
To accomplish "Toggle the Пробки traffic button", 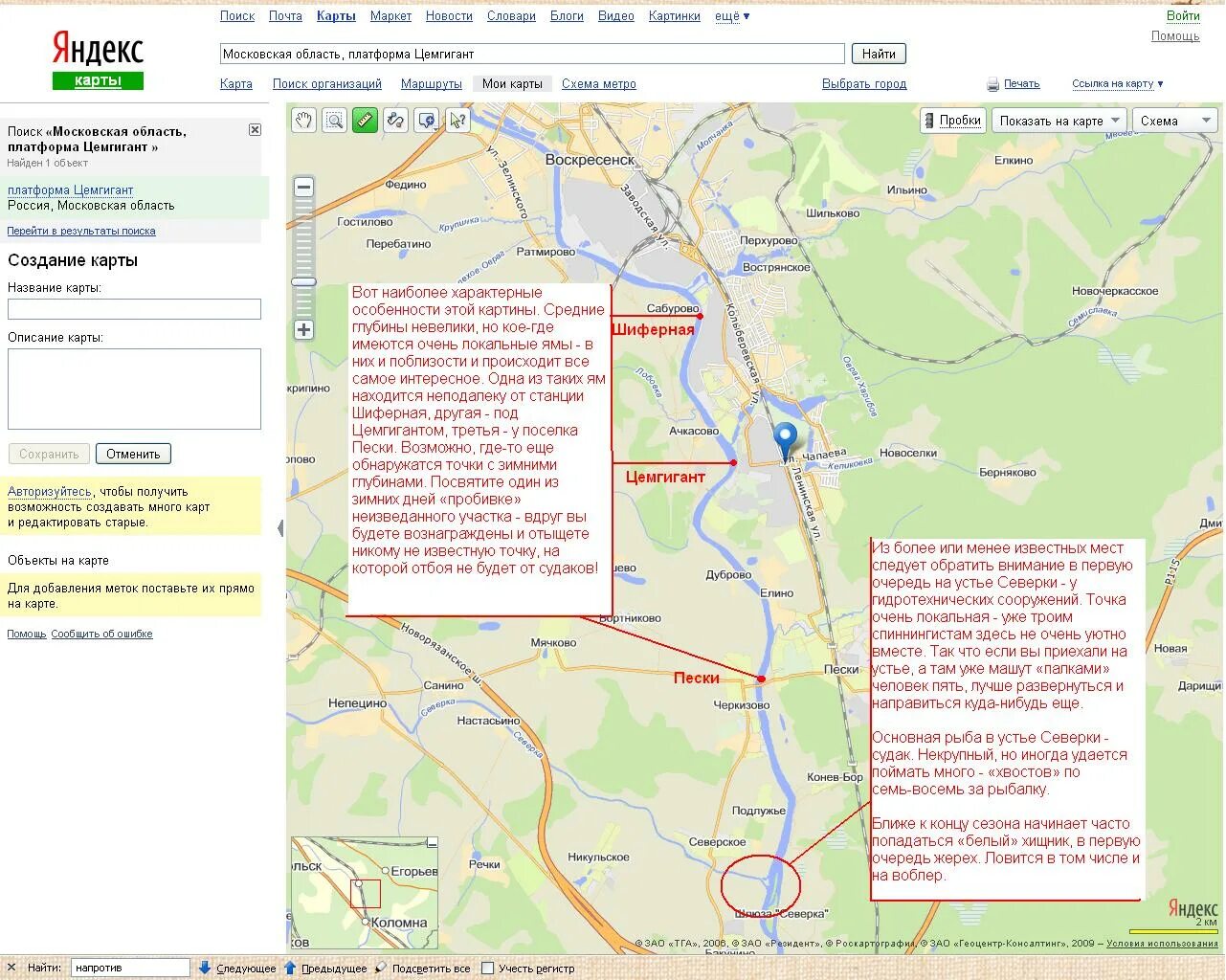I will coord(952,121).
